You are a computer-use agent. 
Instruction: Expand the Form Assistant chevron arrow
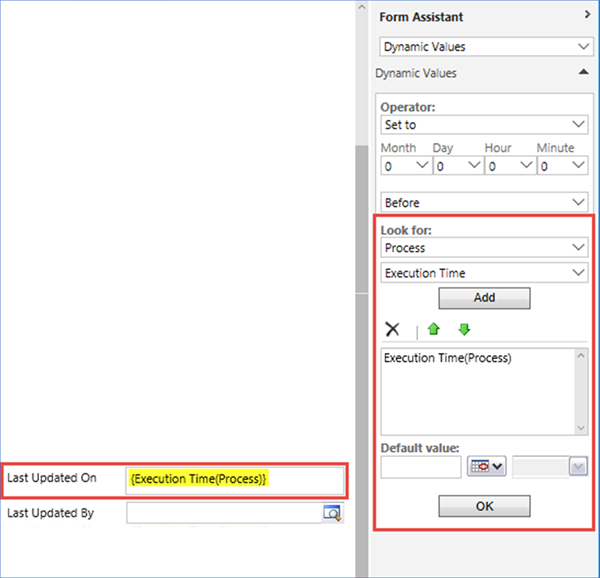[587, 16]
